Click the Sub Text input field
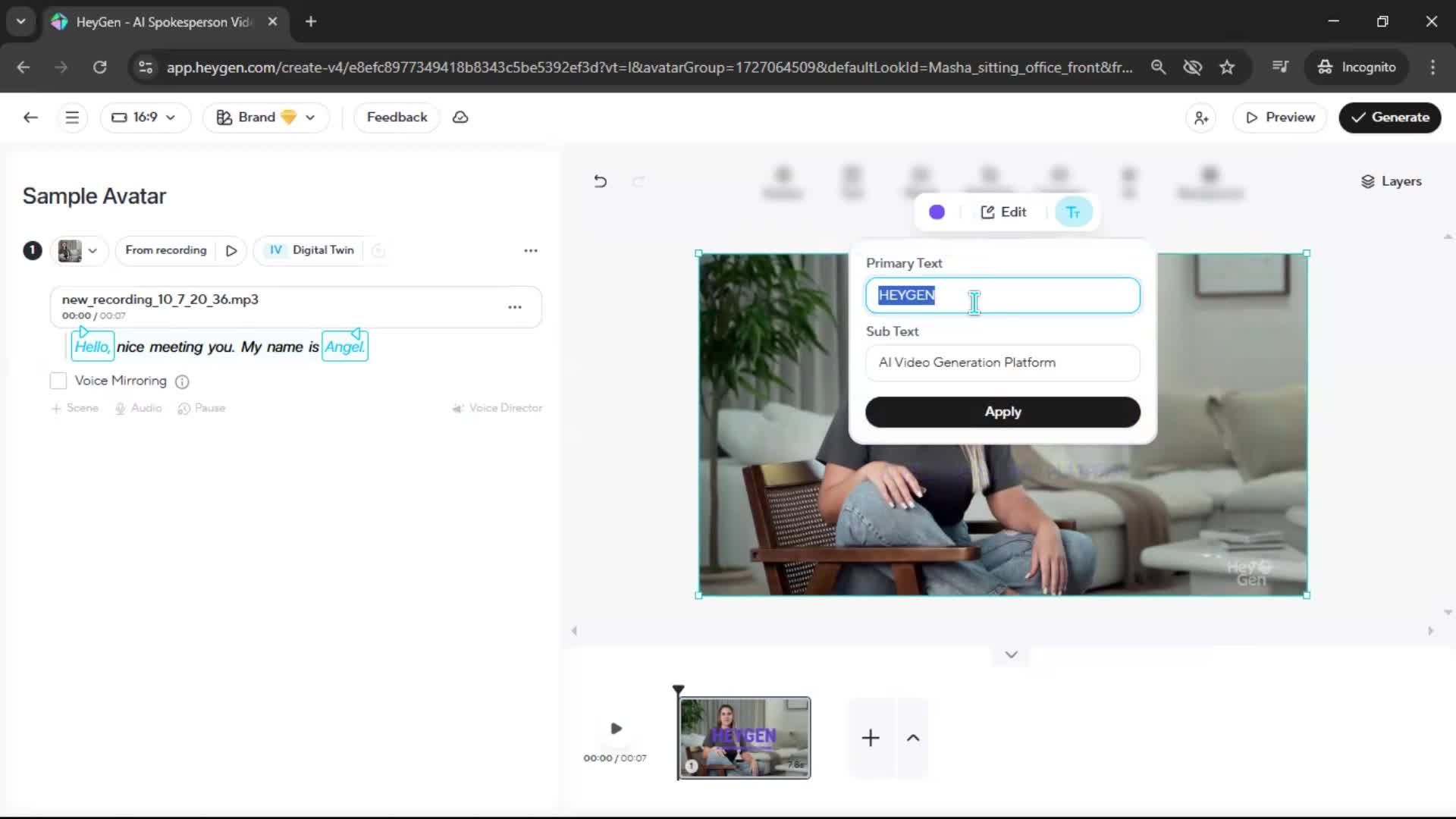The image size is (1456, 819). point(1002,362)
